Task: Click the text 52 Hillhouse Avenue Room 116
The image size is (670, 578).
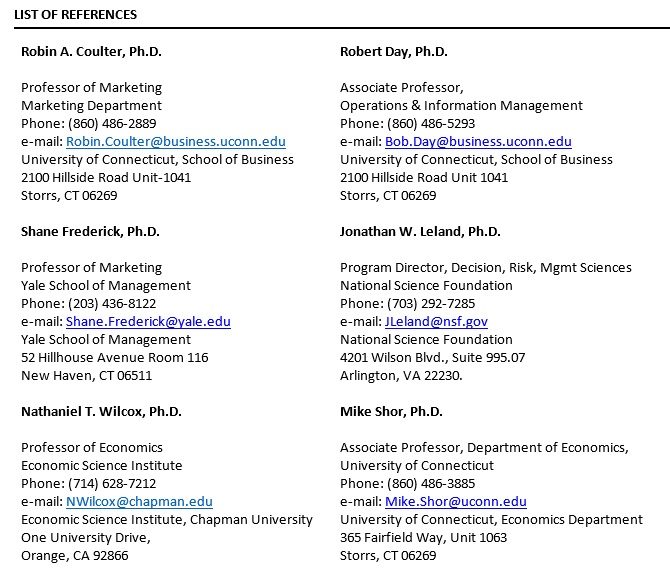Action: 115,357
